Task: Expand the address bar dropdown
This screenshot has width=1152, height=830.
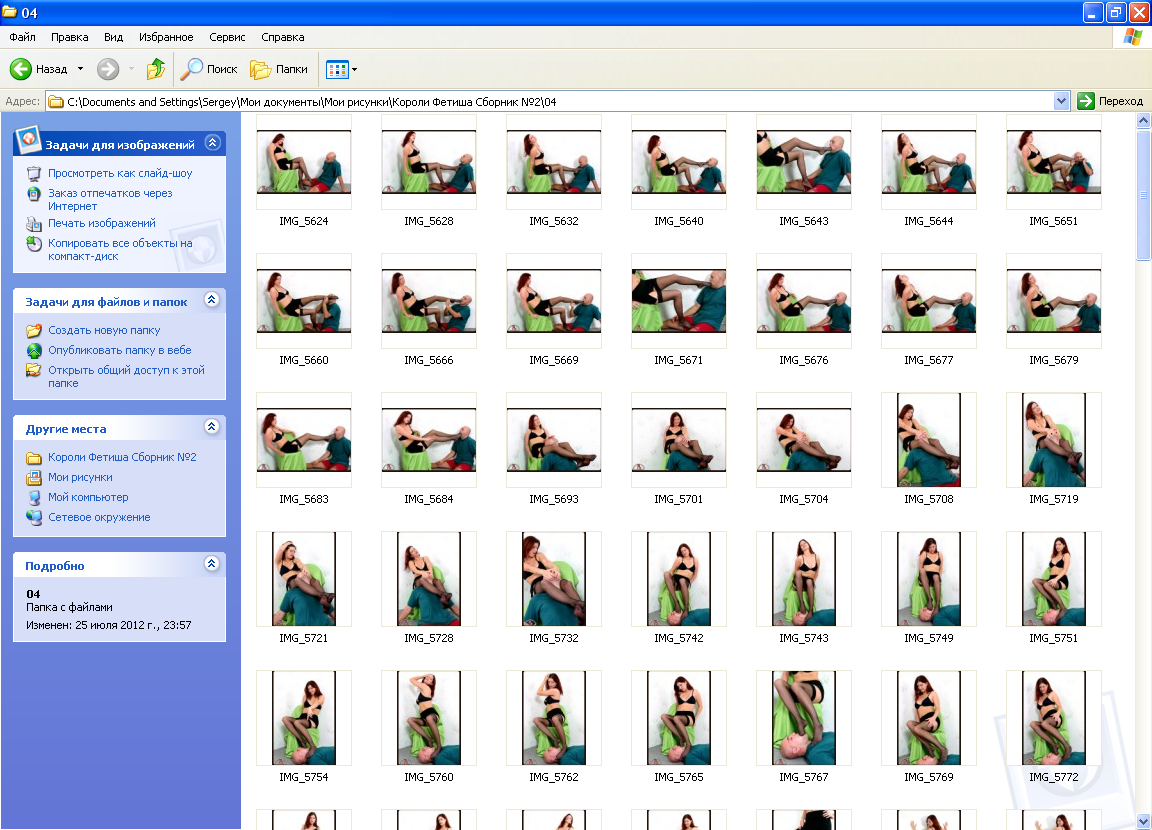Action: pos(1061,101)
